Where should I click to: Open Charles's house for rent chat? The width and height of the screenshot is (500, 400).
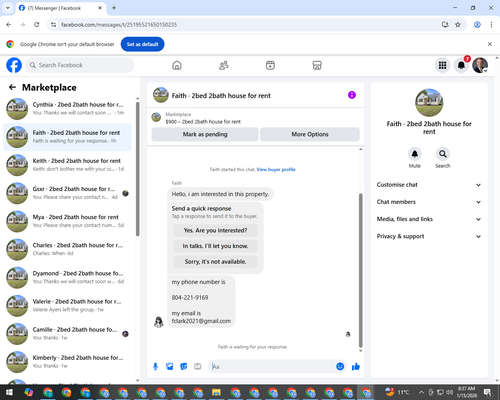pyautogui.click(x=67, y=249)
